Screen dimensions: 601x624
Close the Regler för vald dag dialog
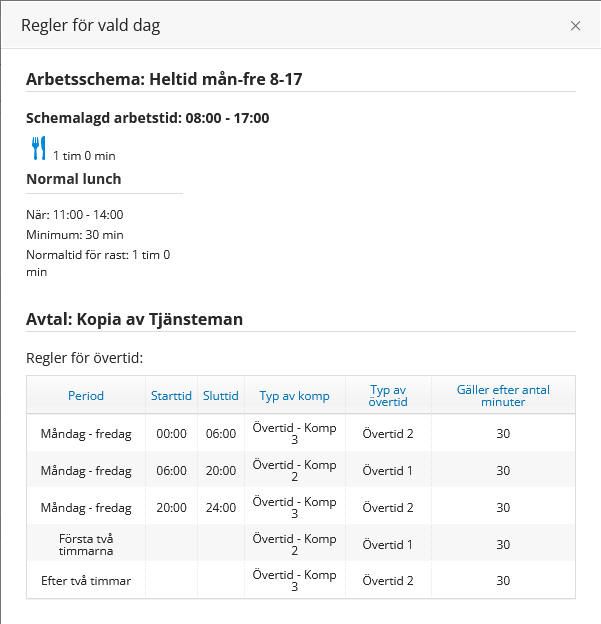pyautogui.click(x=575, y=26)
